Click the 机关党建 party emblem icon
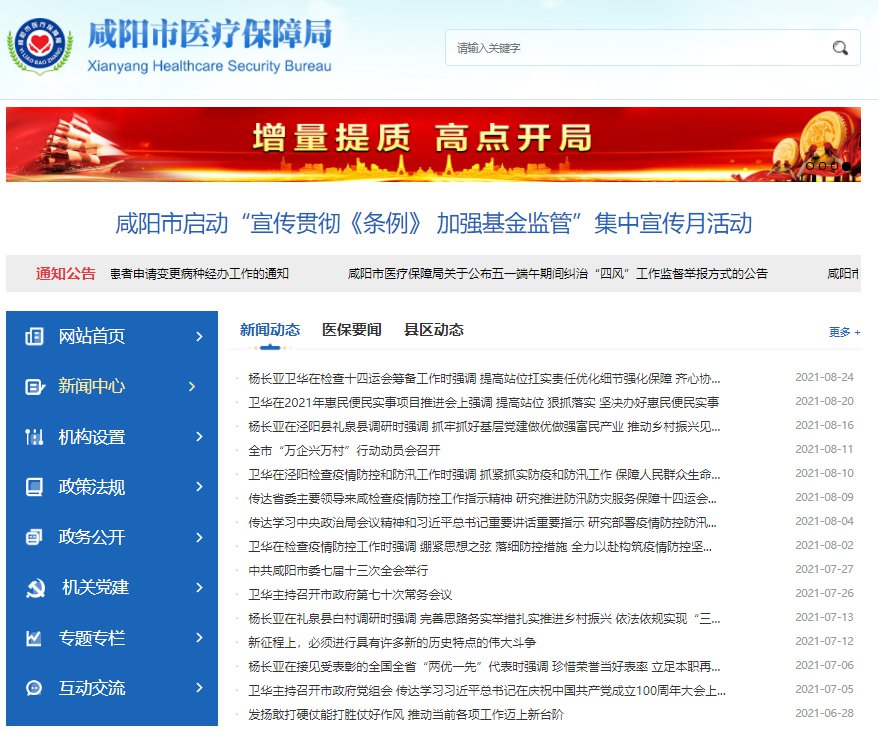The width and height of the screenshot is (878, 734). coord(35,588)
